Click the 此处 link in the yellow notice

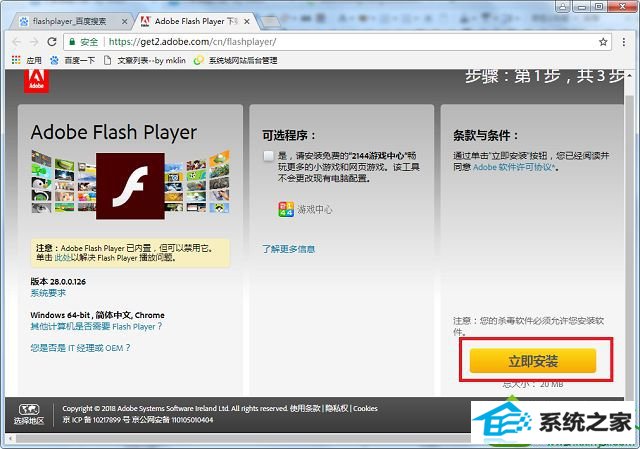click(62, 258)
